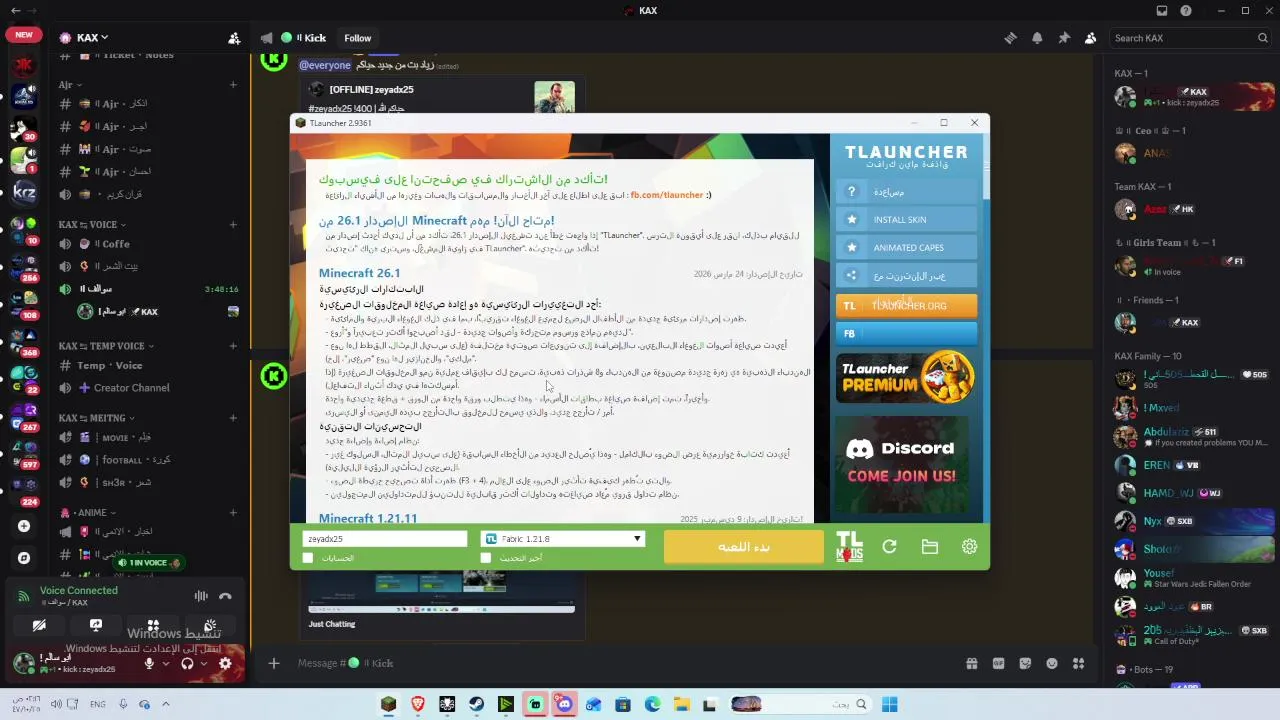1280x720 pixels.
Task: Turn on the camera
Action: pyautogui.click(x=39, y=625)
